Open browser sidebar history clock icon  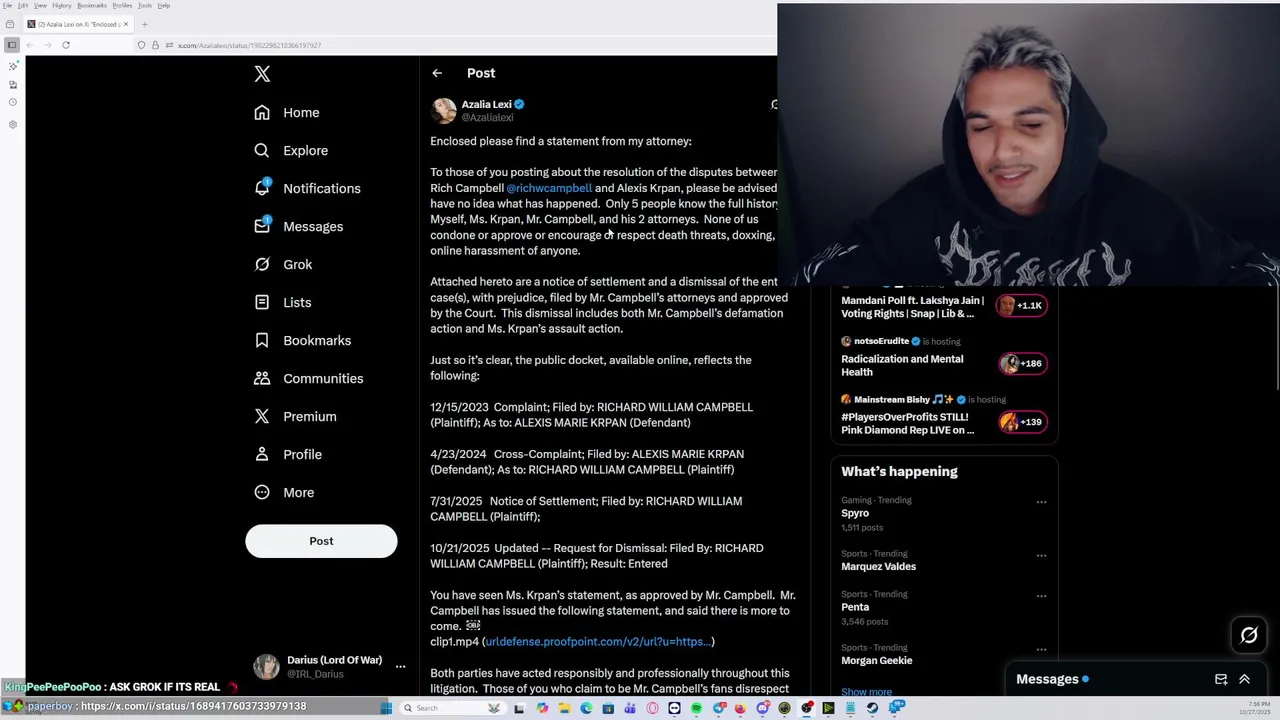click(x=12, y=102)
